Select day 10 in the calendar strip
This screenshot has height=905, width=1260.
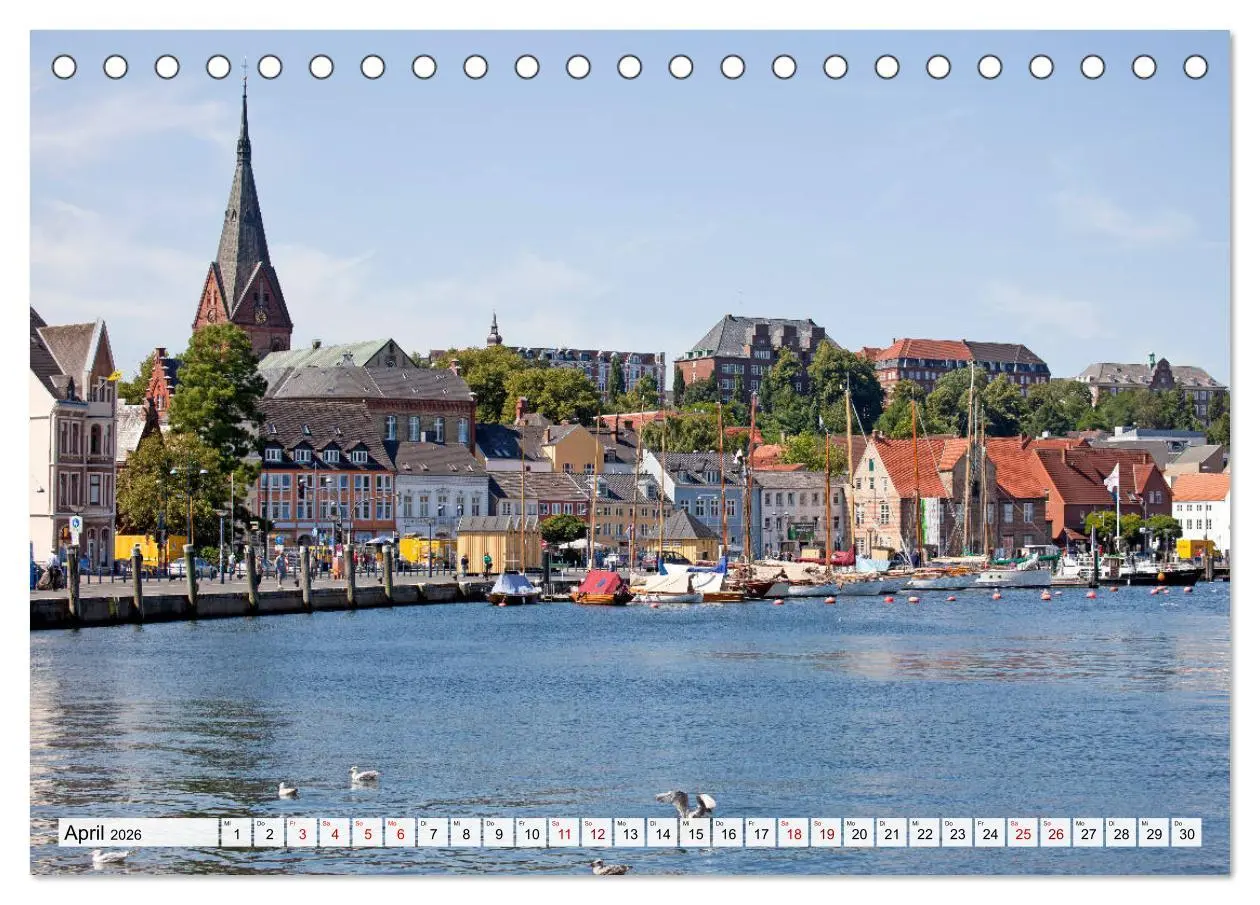(531, 833)
